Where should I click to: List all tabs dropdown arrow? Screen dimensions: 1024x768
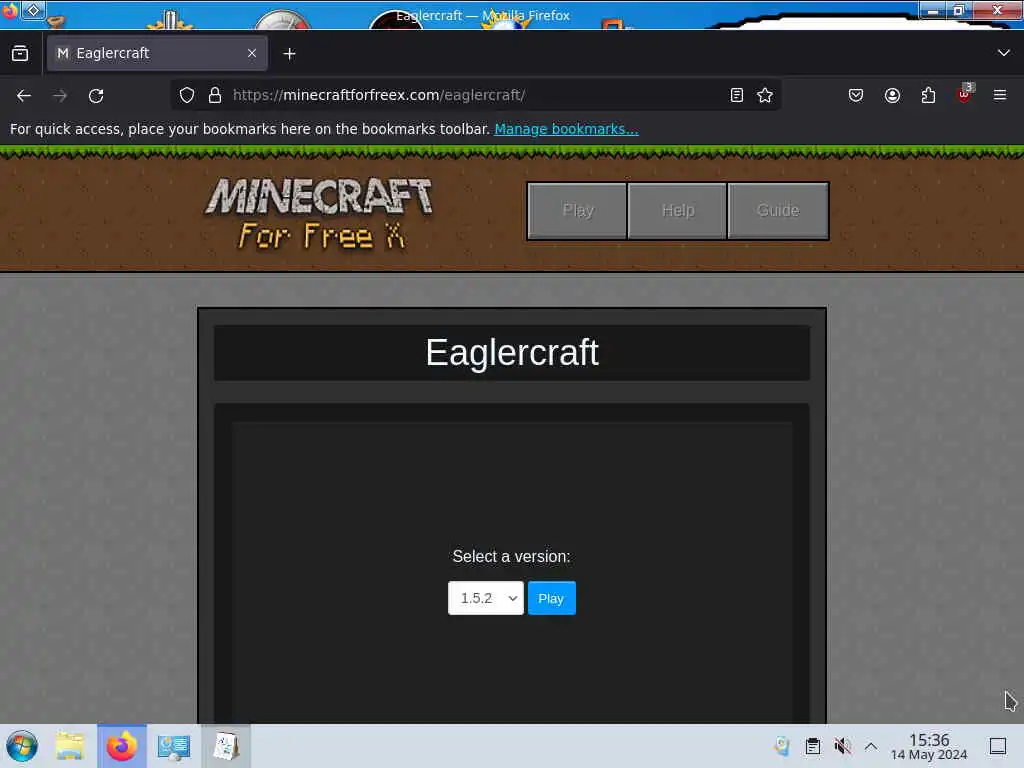click(x=1004, y=53)
